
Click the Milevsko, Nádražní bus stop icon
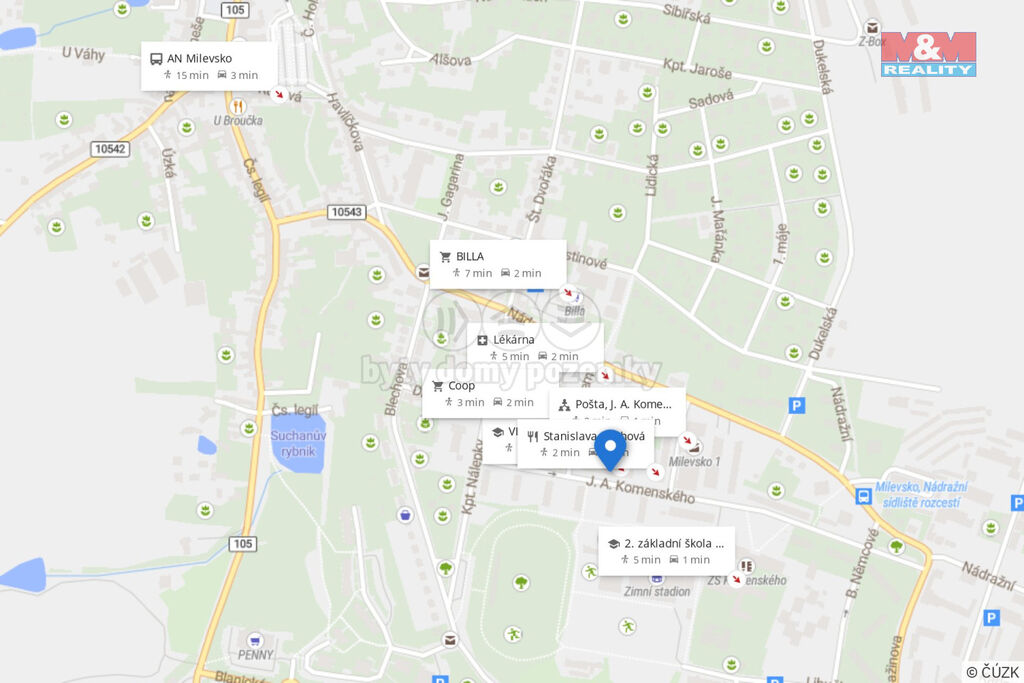click(863, 496)
